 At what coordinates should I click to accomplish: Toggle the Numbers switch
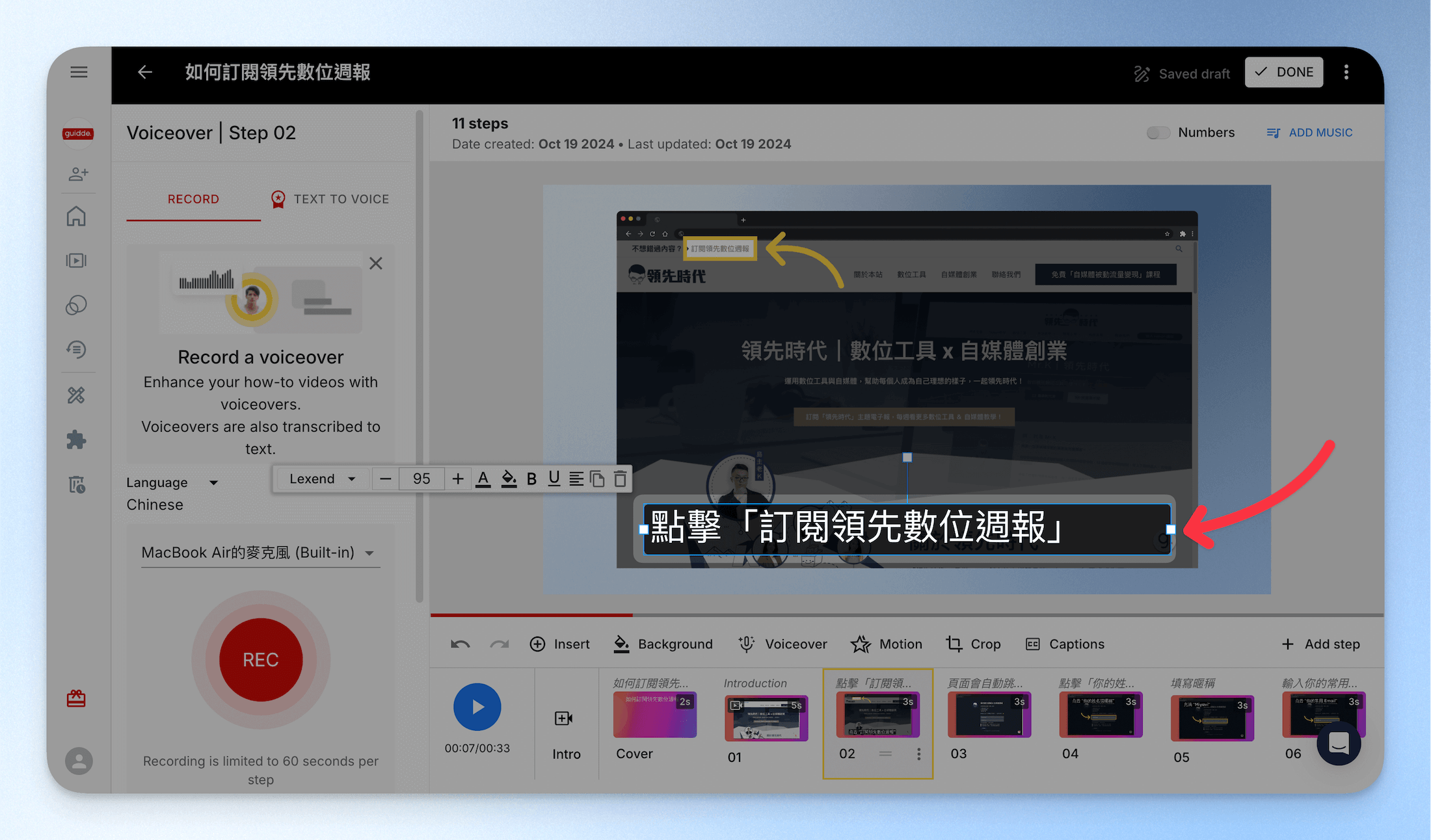1158,133
